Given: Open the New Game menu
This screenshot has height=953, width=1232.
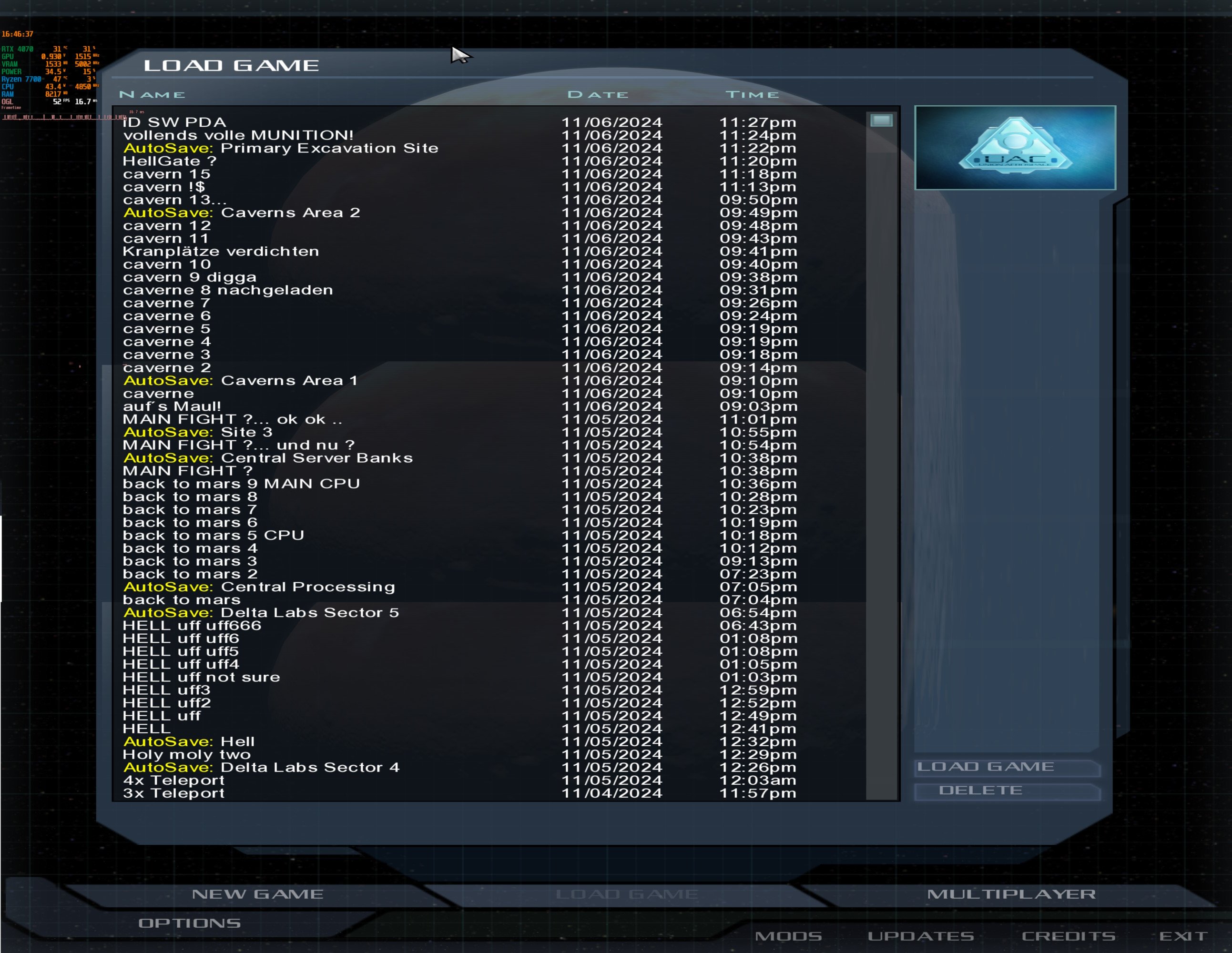Looking at the screenshot, I should pyautogui.click(x=257, y=894).
